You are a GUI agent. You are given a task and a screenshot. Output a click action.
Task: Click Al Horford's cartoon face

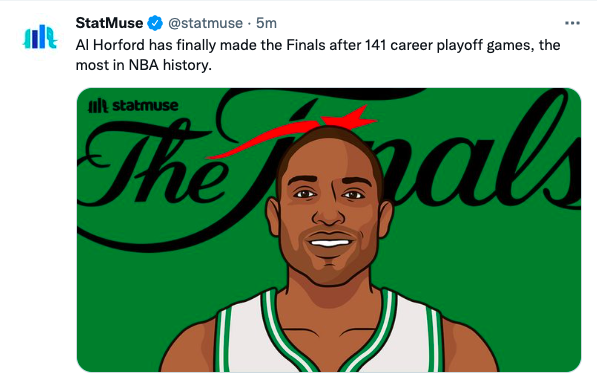tap(330, 207)
